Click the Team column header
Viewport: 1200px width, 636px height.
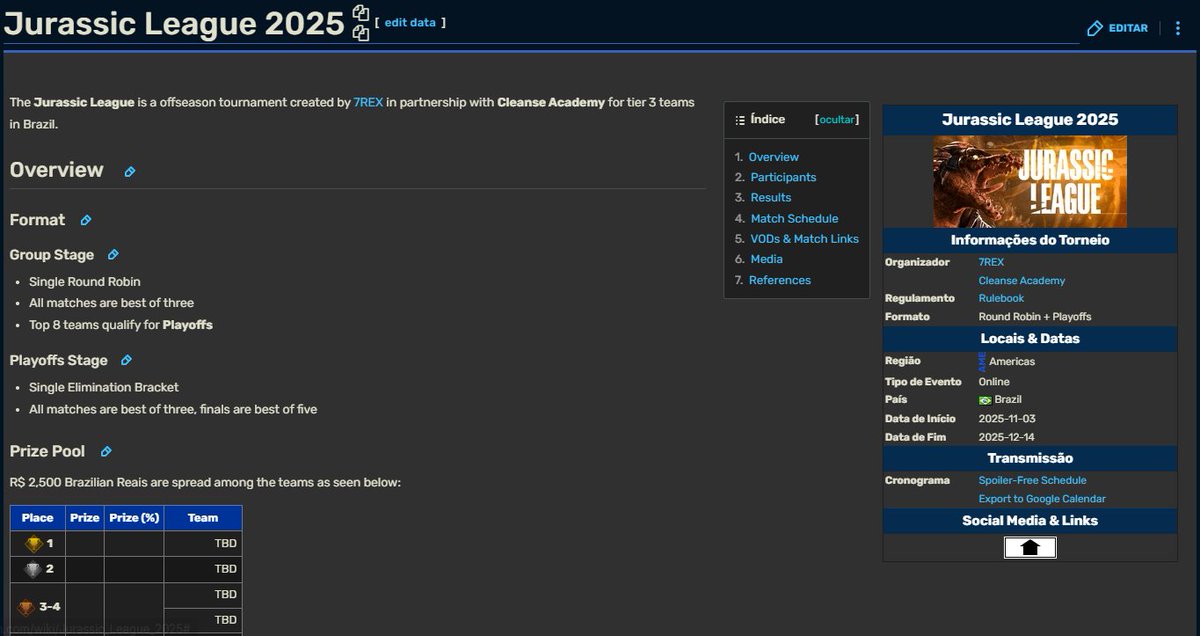(203, 518)
